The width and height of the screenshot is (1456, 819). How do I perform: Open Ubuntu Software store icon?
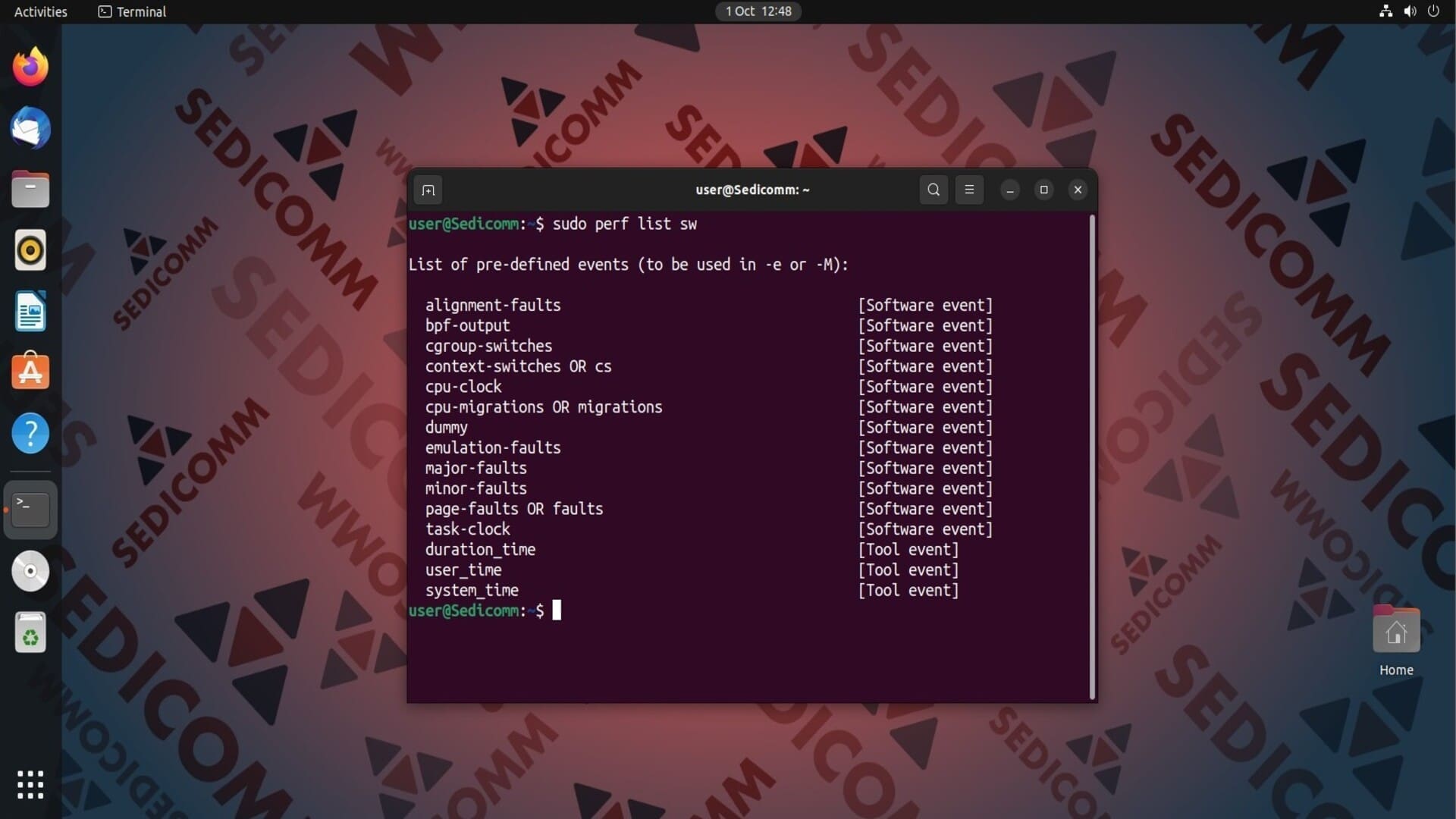click(x=30, y=372)
